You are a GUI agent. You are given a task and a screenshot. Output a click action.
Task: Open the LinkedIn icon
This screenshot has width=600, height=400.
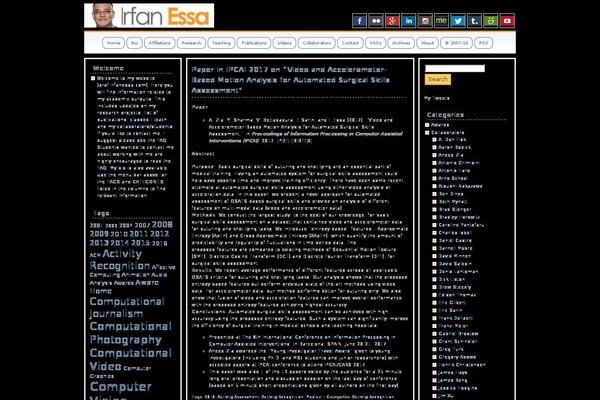point(409,21)
